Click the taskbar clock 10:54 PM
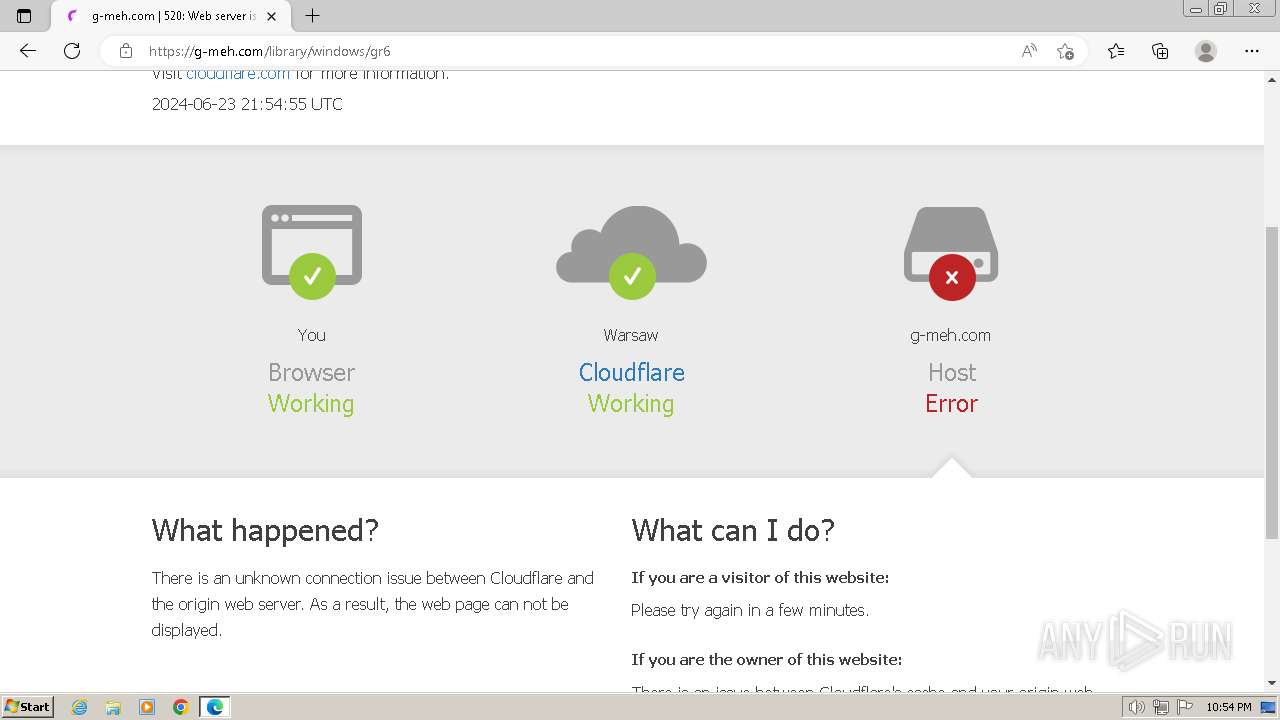Viewport: 1280px width, 720px height. tap(1228, 707)
